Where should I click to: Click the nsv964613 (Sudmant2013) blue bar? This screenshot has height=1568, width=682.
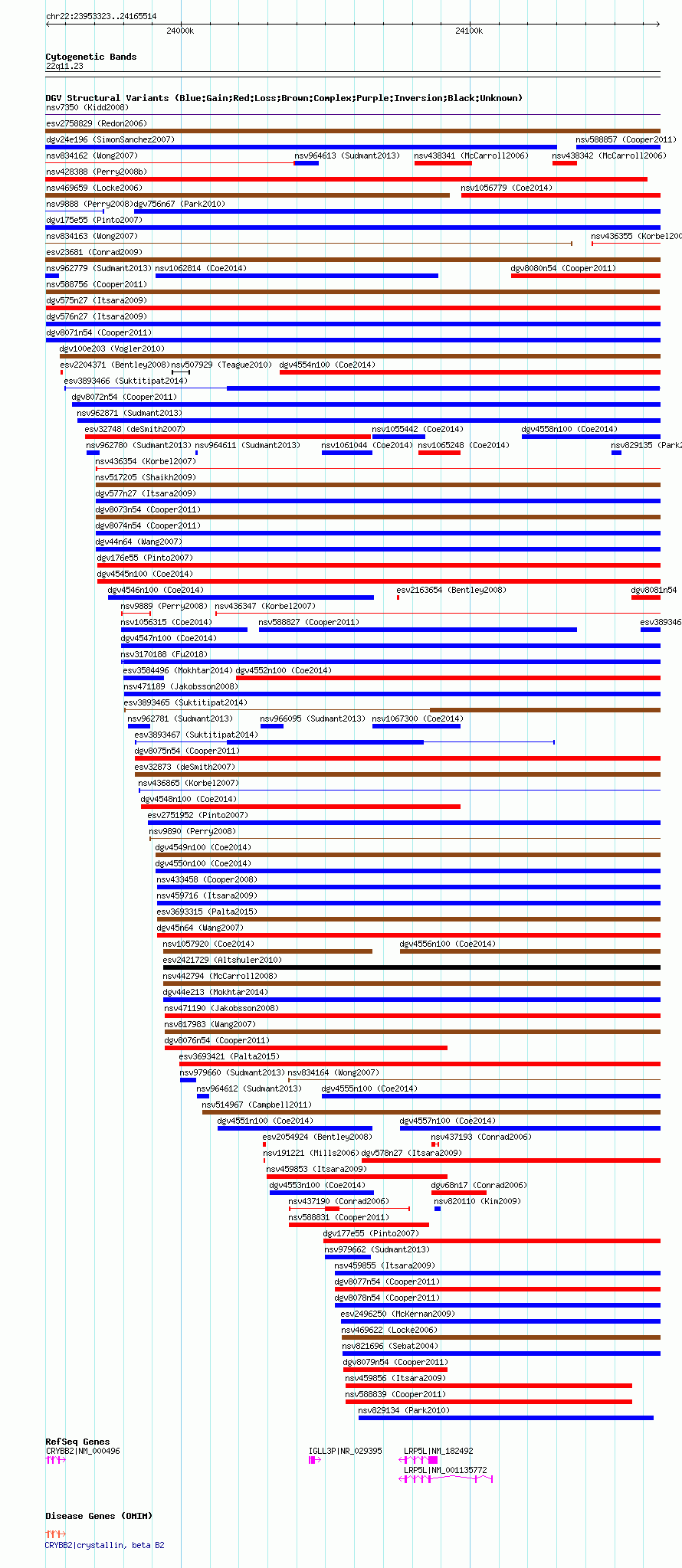(x=307, y=163)
